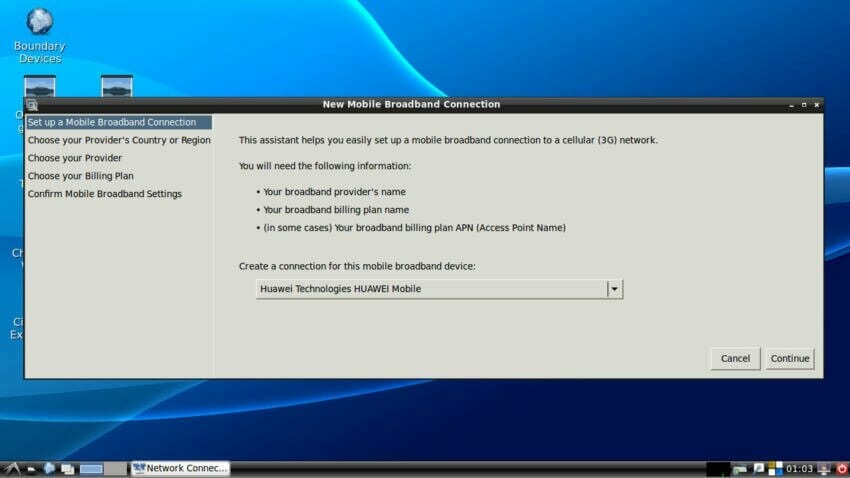Open the window menu icon in dialog titlebar
Screen dimensions: 850x478
[x=32, y=105]
